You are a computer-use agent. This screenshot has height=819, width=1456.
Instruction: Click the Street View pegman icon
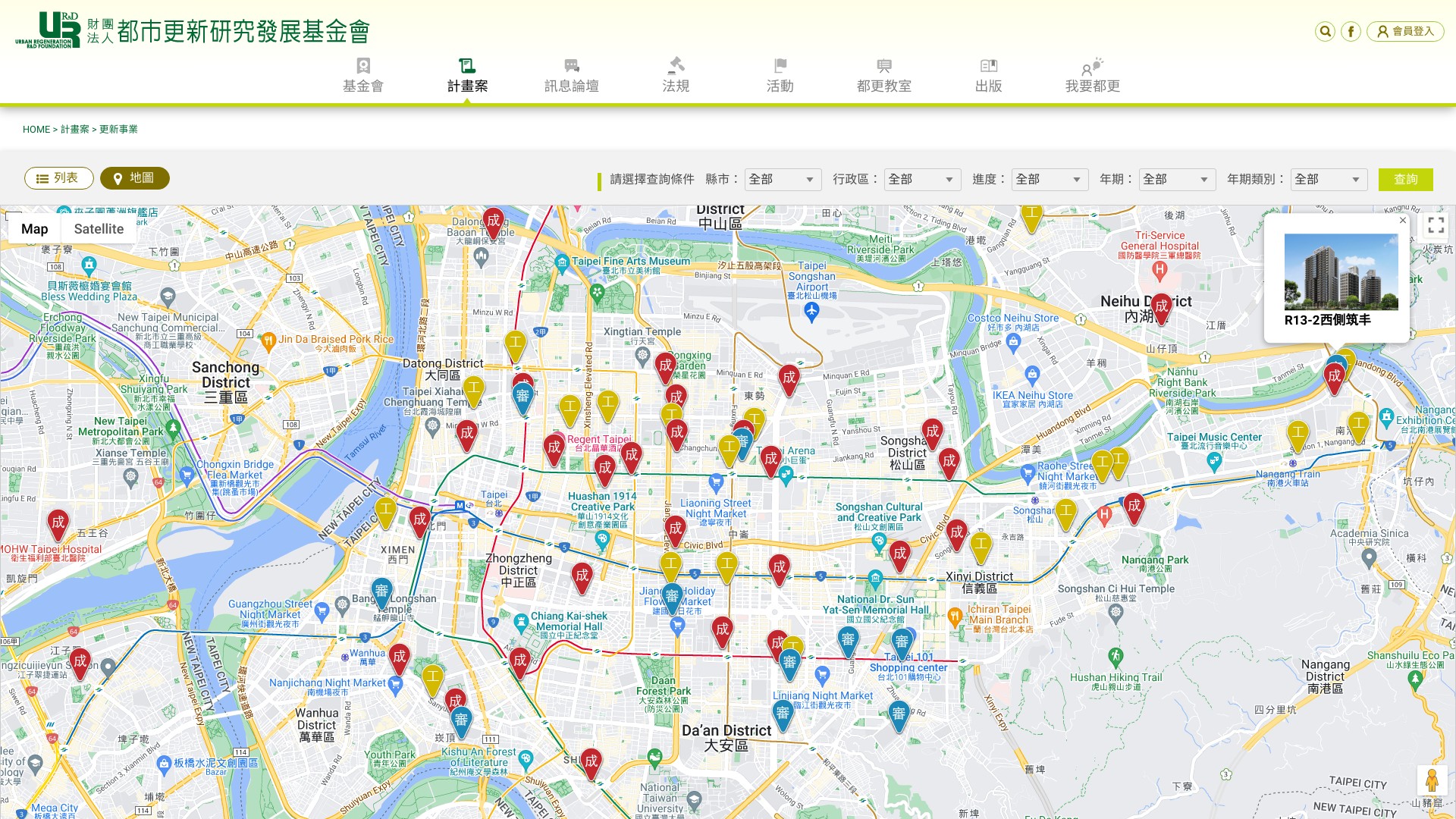tap(1432, 780)
